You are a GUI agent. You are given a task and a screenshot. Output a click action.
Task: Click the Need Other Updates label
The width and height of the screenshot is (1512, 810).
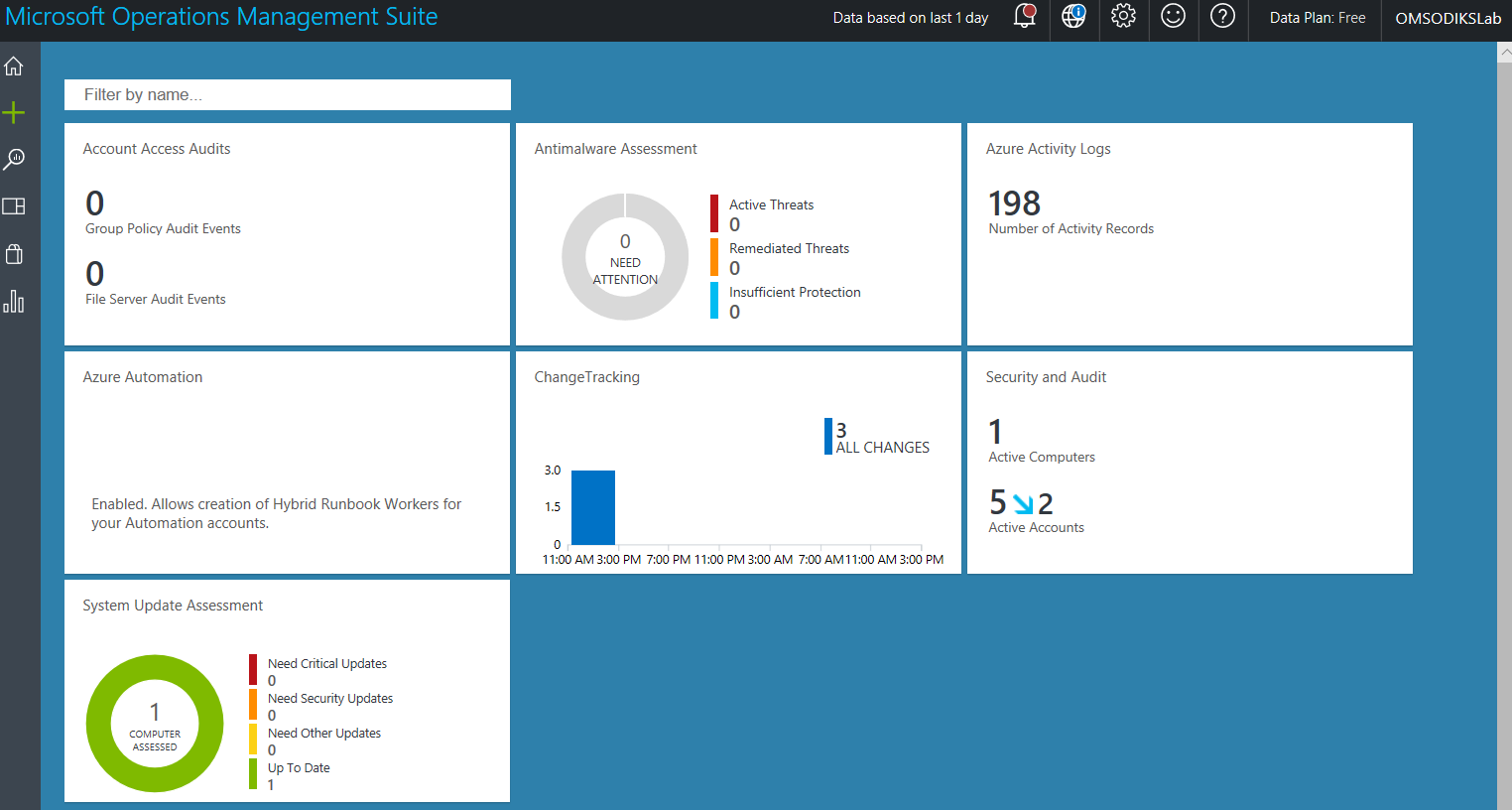(324, 734)
